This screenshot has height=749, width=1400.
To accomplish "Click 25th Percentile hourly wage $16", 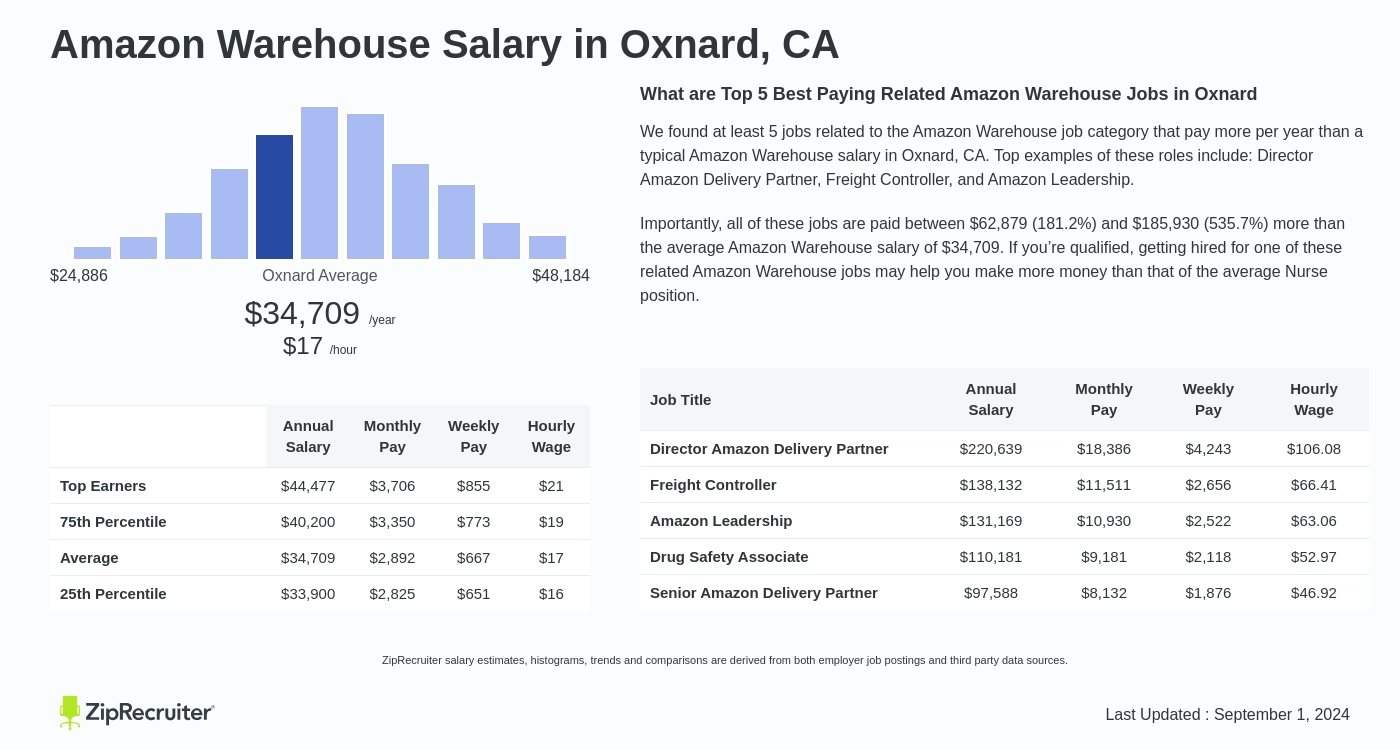I will coord(551,594).
